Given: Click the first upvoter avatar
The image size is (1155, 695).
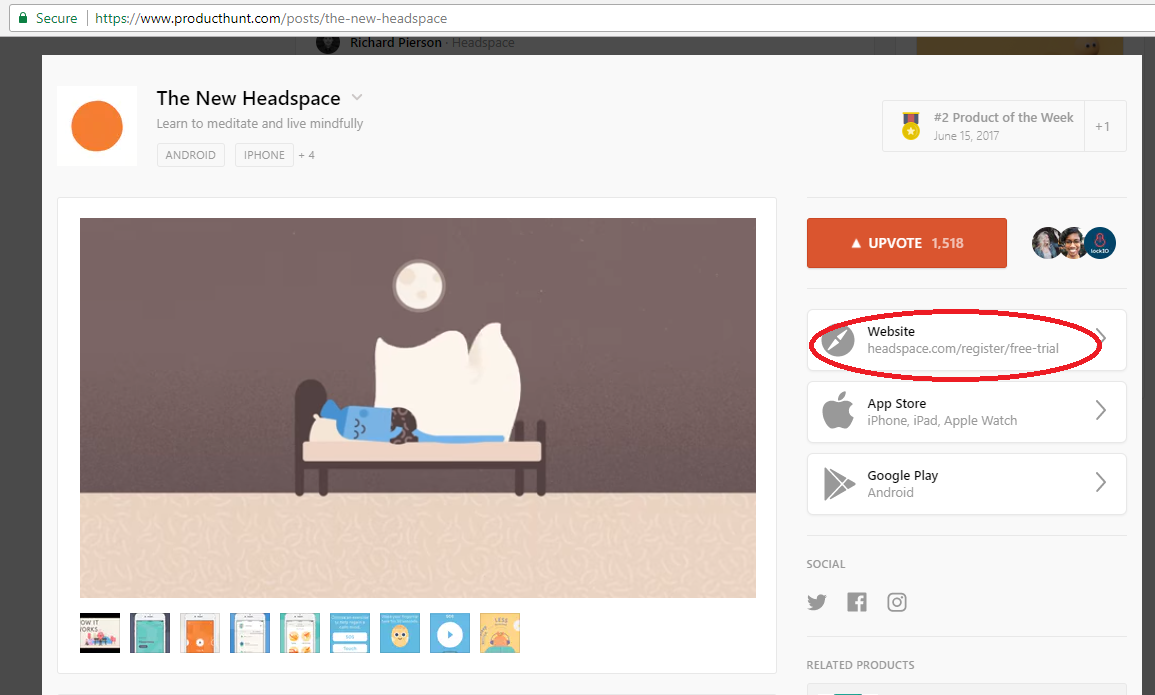Looking at the screenshot, I should tap(1045, 243).
